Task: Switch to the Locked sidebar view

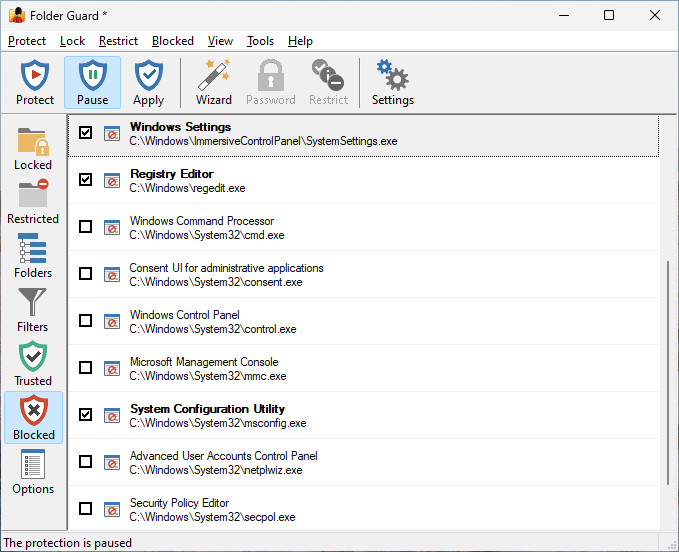Action: (33, 149)
